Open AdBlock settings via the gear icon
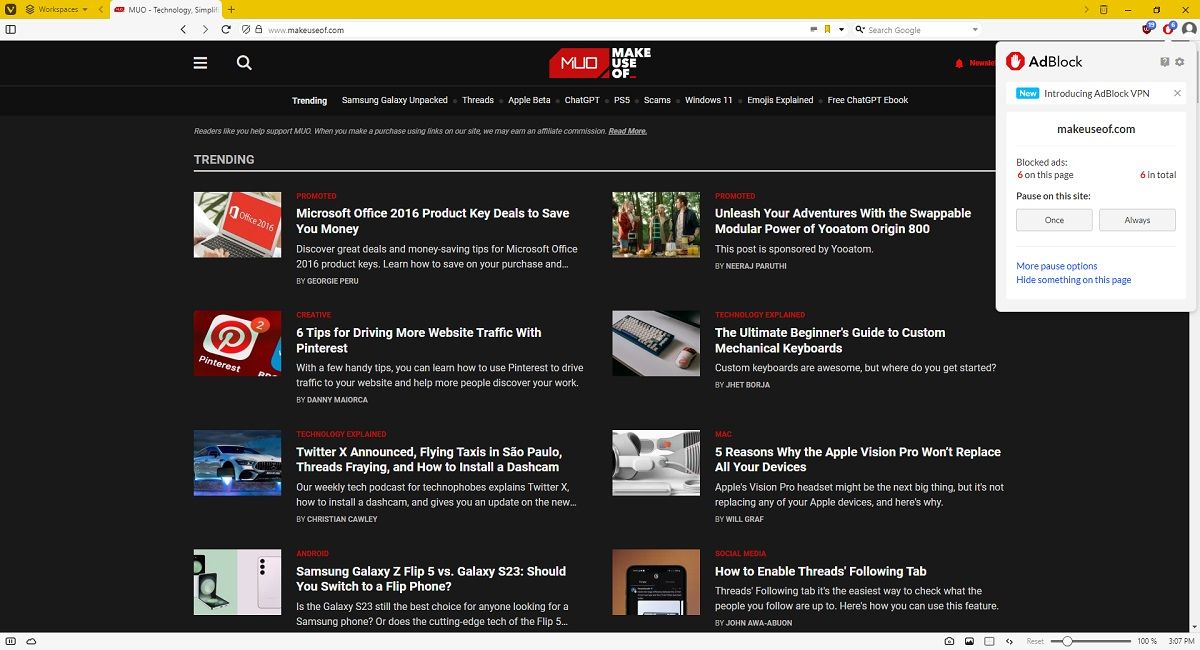Screen dimensions: 1200x650 [1178, 61]
